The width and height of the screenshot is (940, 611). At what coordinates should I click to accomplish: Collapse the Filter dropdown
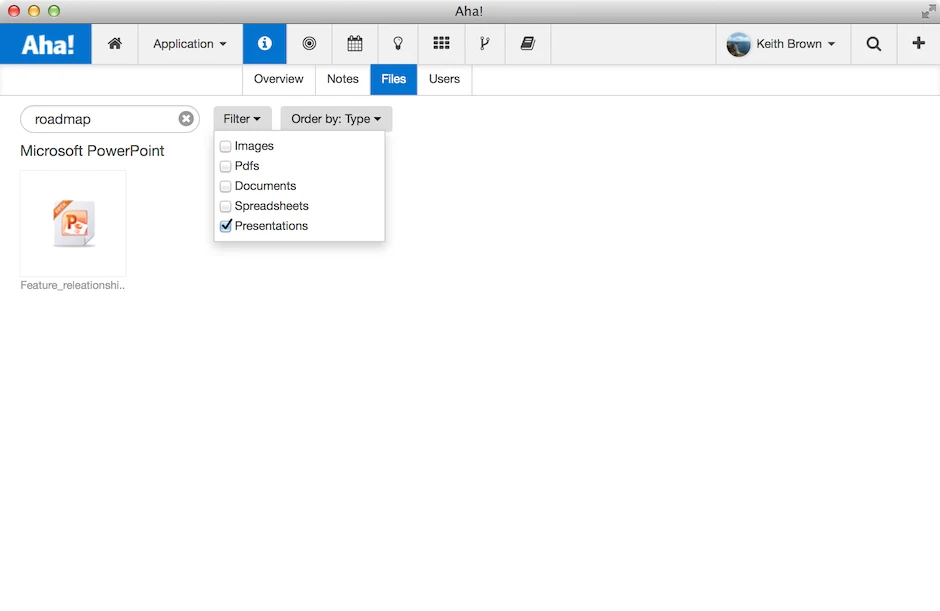pyautogui.click(x=242, y=119)
